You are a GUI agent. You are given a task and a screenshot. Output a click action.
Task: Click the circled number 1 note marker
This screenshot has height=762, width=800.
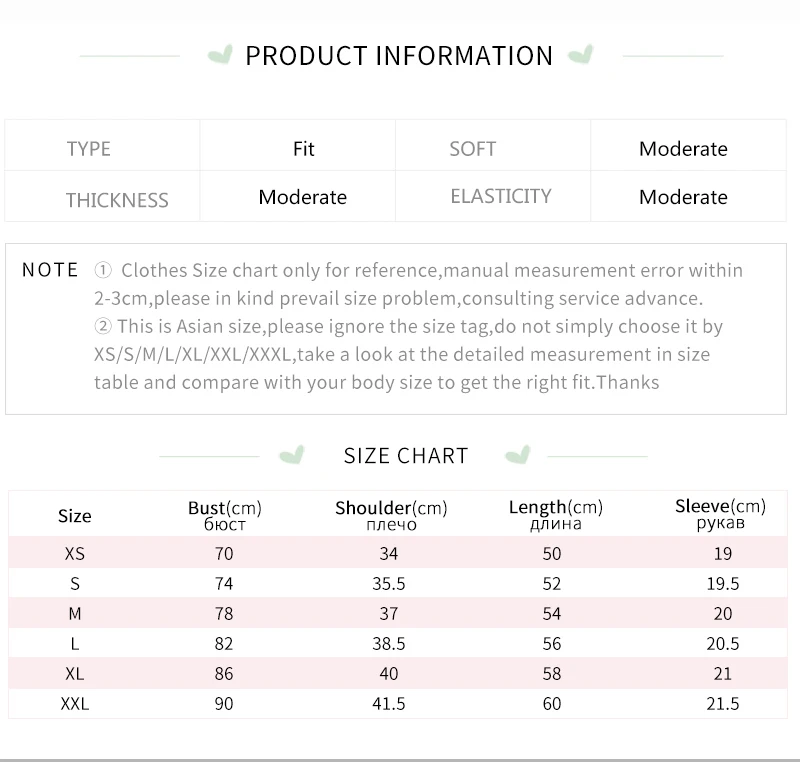103,270
